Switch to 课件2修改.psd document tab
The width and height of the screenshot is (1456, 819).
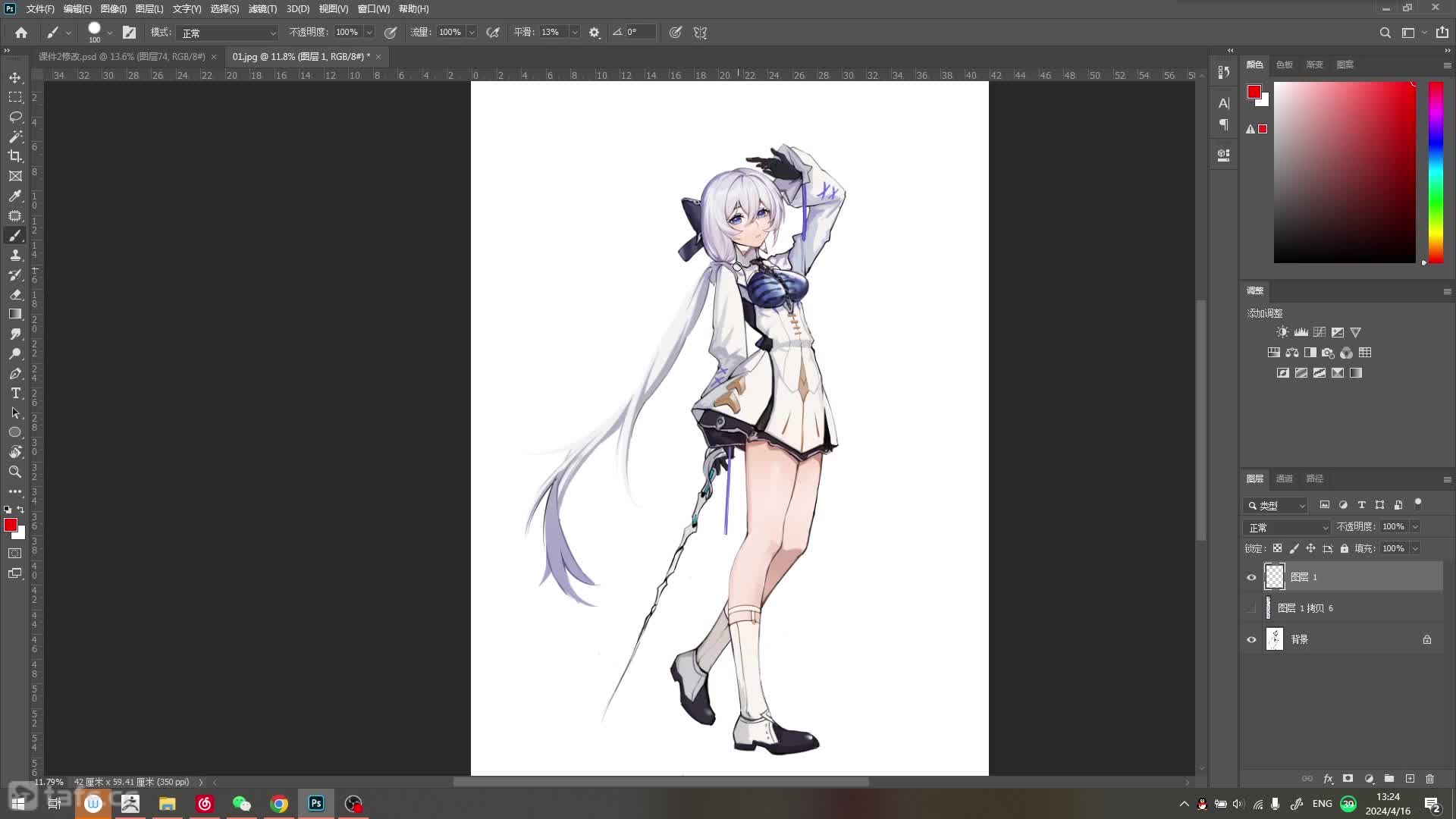[x=122, y=57]
